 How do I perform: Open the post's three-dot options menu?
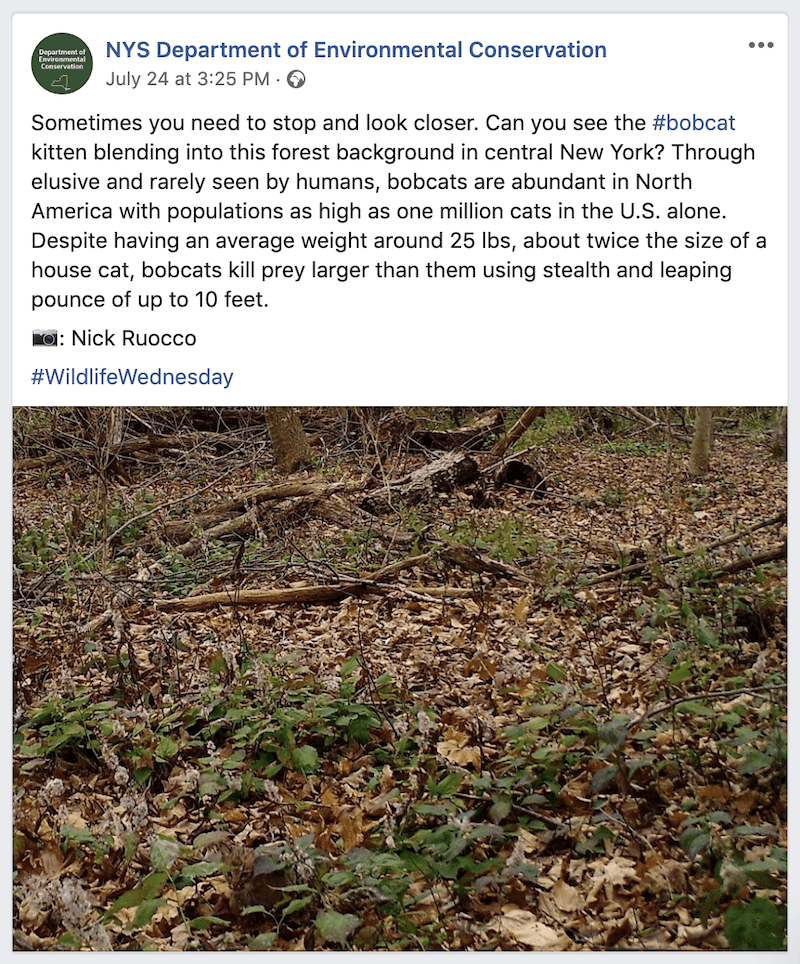(761, 46)
